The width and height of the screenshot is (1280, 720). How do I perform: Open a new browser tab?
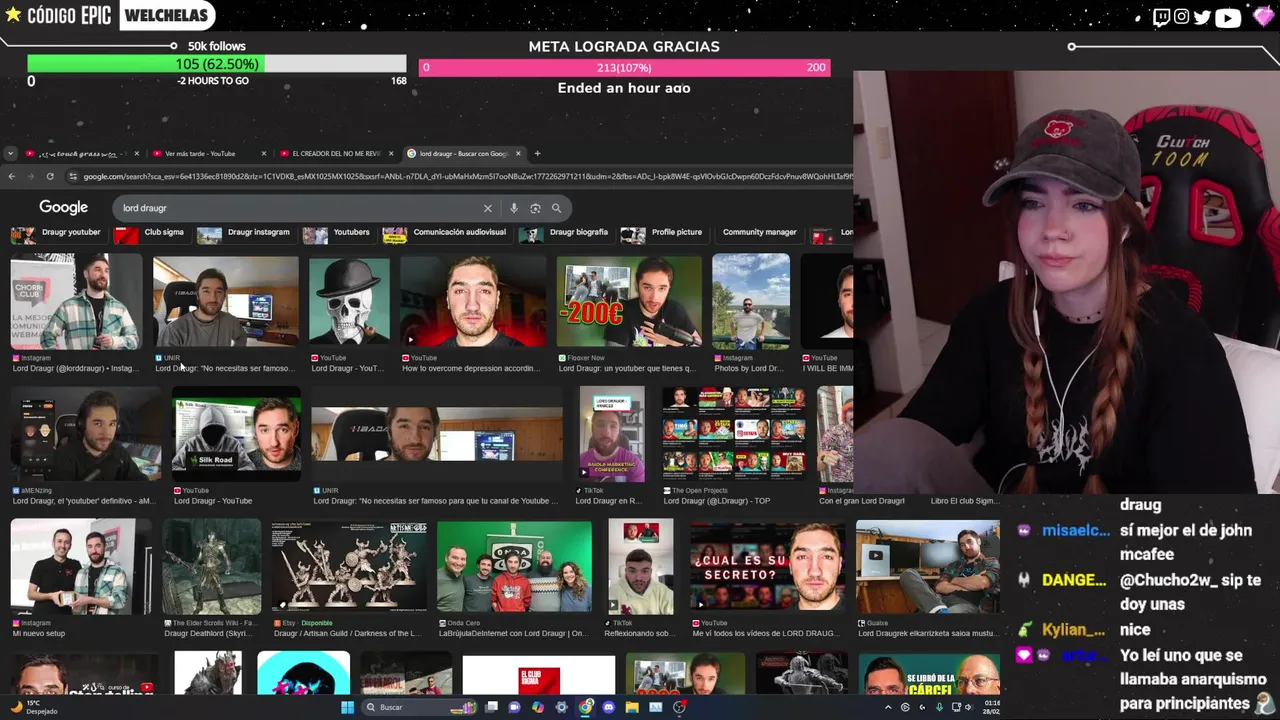tap(537, 153)
